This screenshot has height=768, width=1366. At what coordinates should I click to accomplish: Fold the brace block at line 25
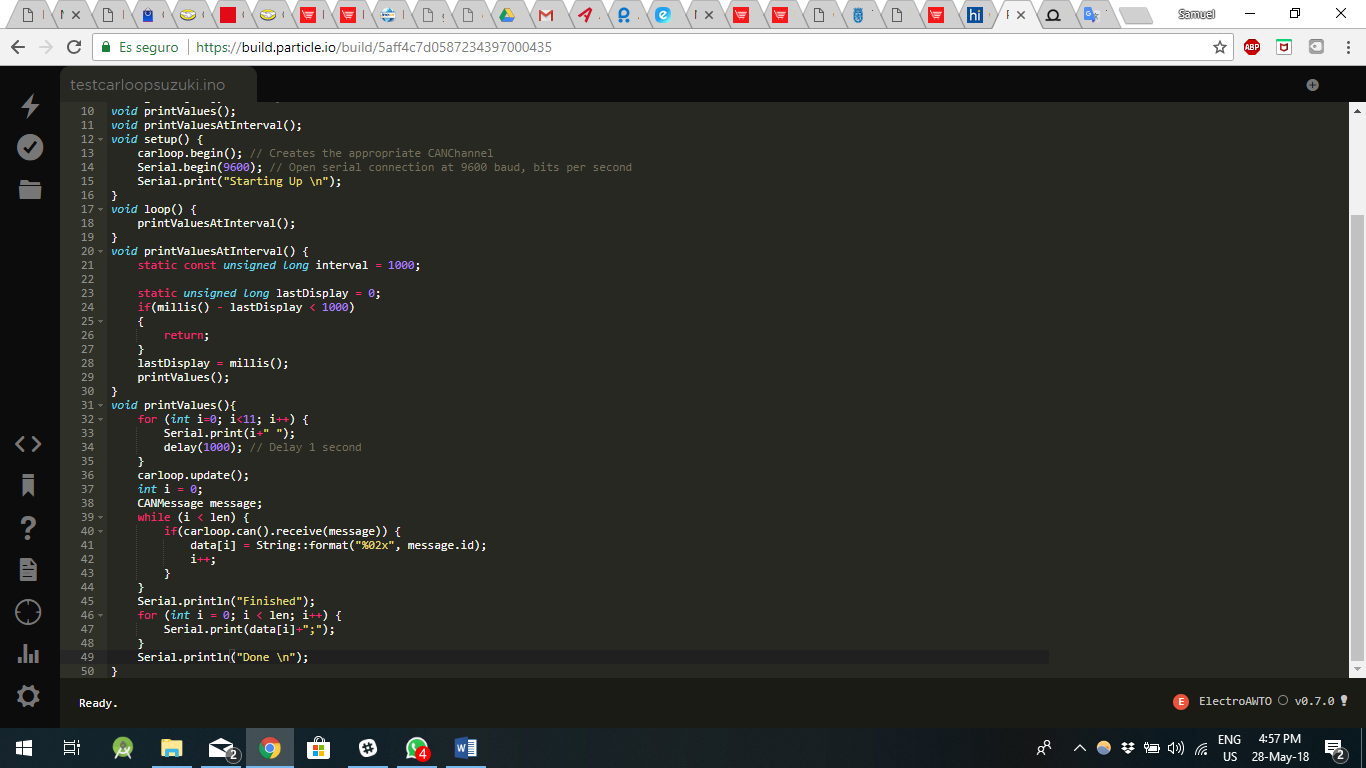point(101,322)
